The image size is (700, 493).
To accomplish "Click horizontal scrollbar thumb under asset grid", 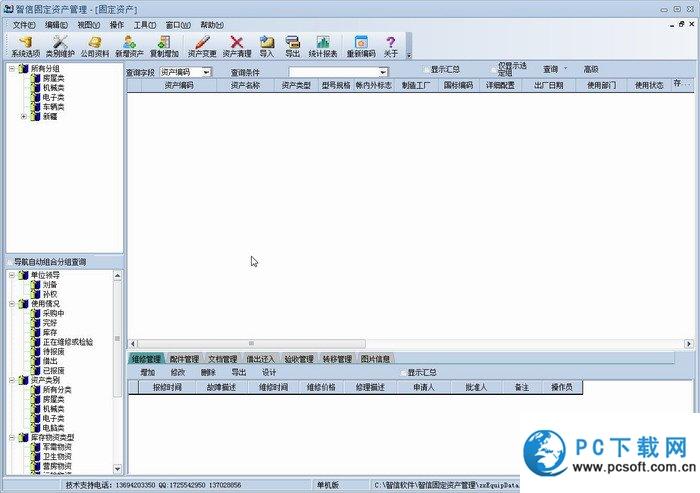I will click(x=251, y=343).
